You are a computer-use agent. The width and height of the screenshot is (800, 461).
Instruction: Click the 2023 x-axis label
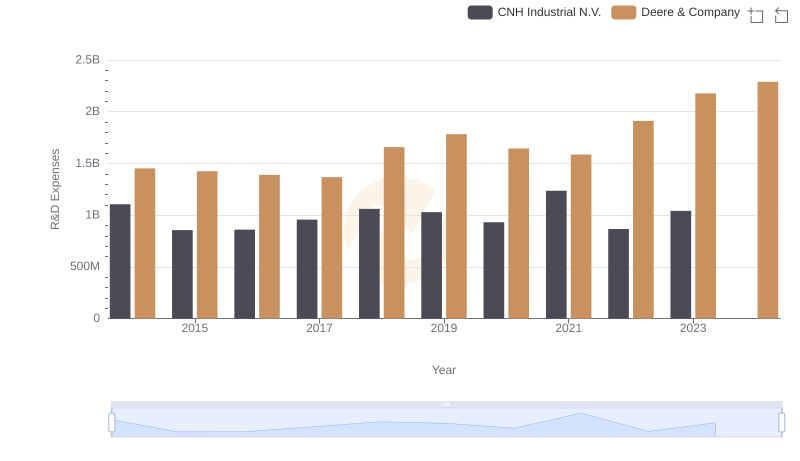(x=693, y=328)
